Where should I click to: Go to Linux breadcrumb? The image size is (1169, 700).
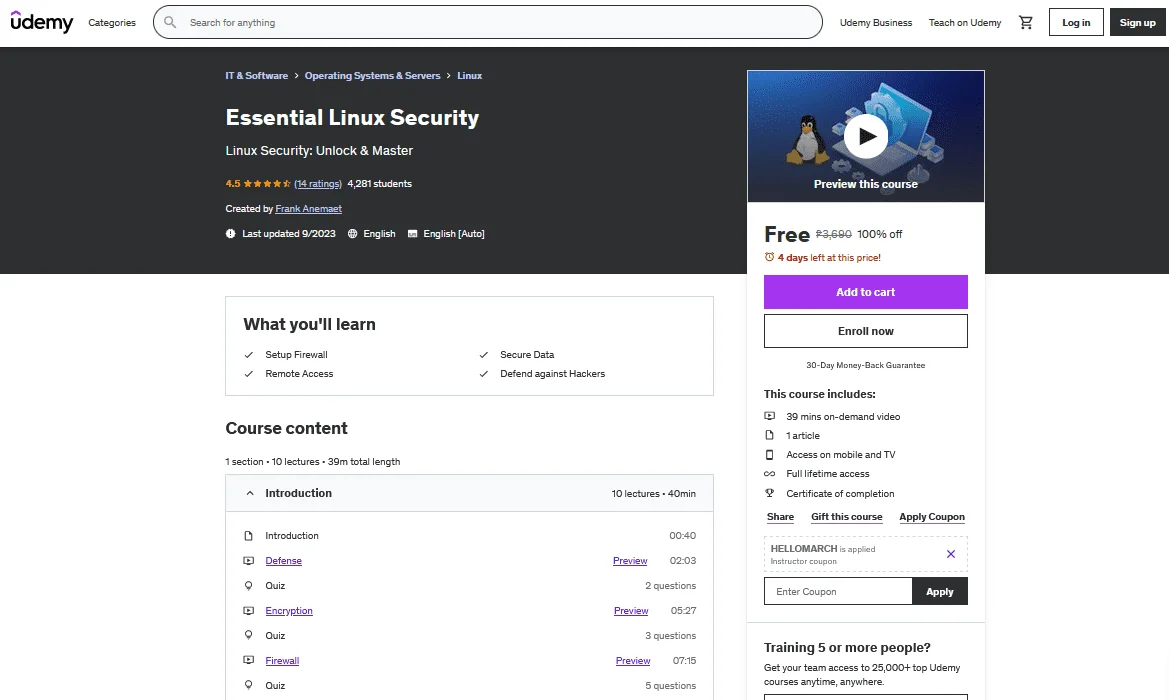pos(470,75)
